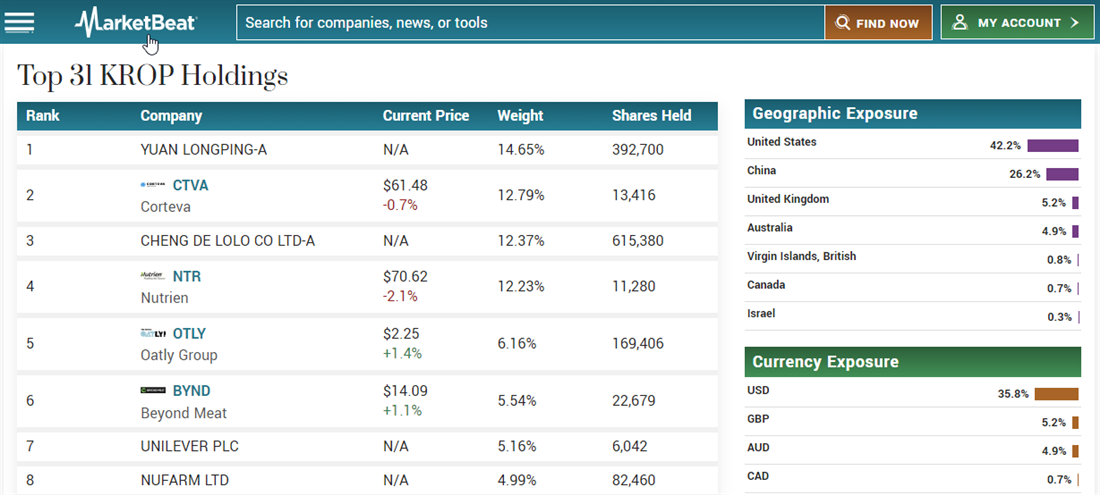Click the United States exposure bar

(1053, 146)
